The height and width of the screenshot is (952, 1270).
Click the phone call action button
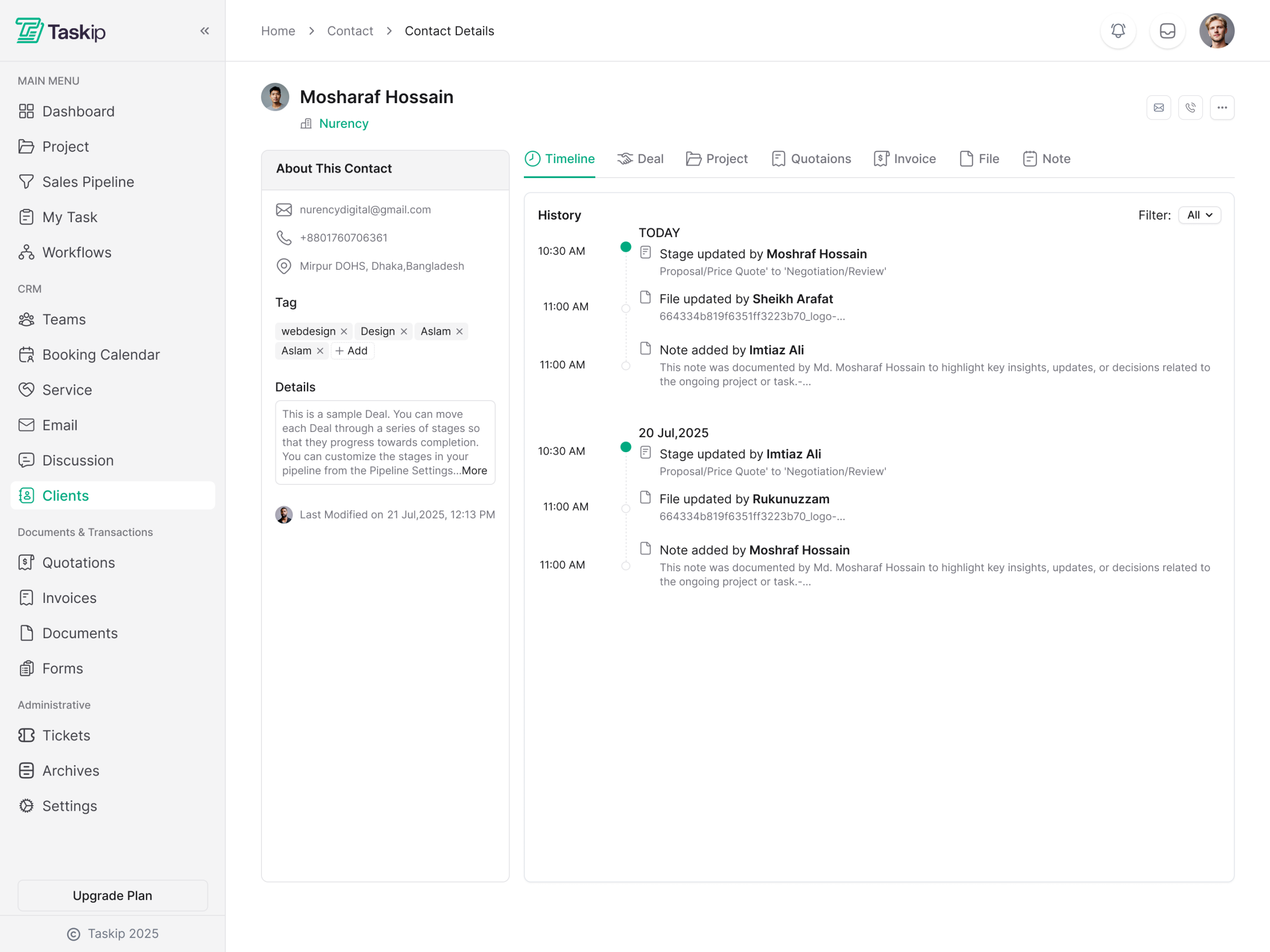click(1190, 108)
